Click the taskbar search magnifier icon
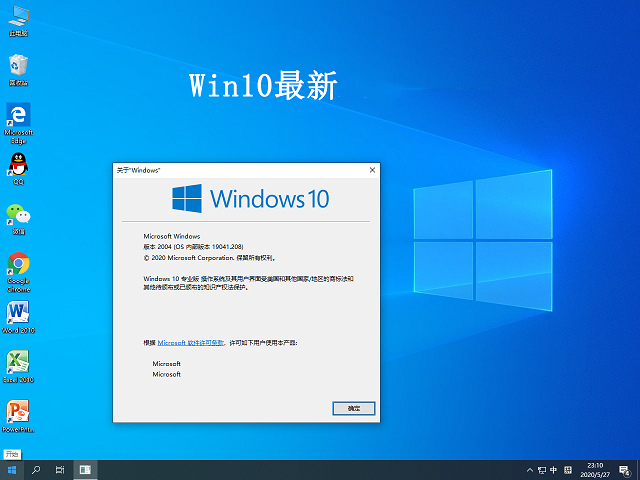The width and height of the screenshot is (640, 480). tap(37, 470)
